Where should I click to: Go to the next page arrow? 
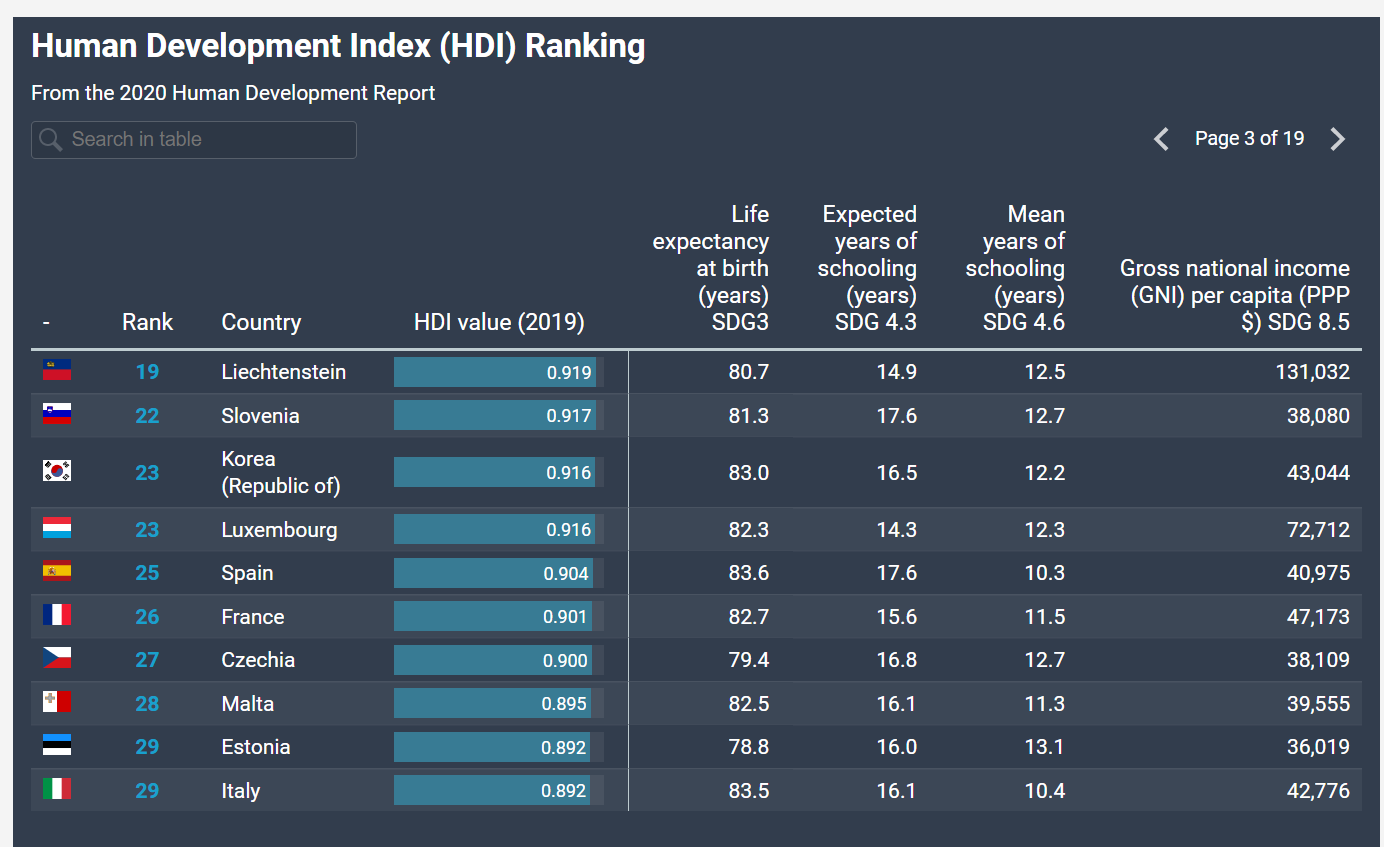coord(1338,139)
